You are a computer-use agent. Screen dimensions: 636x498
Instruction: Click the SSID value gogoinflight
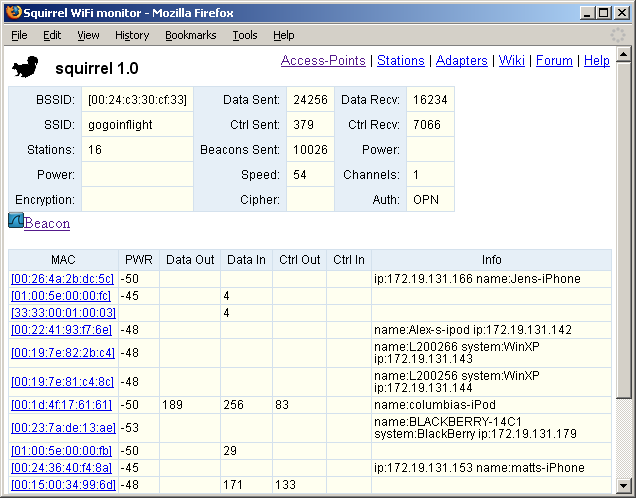click(120, 125)
